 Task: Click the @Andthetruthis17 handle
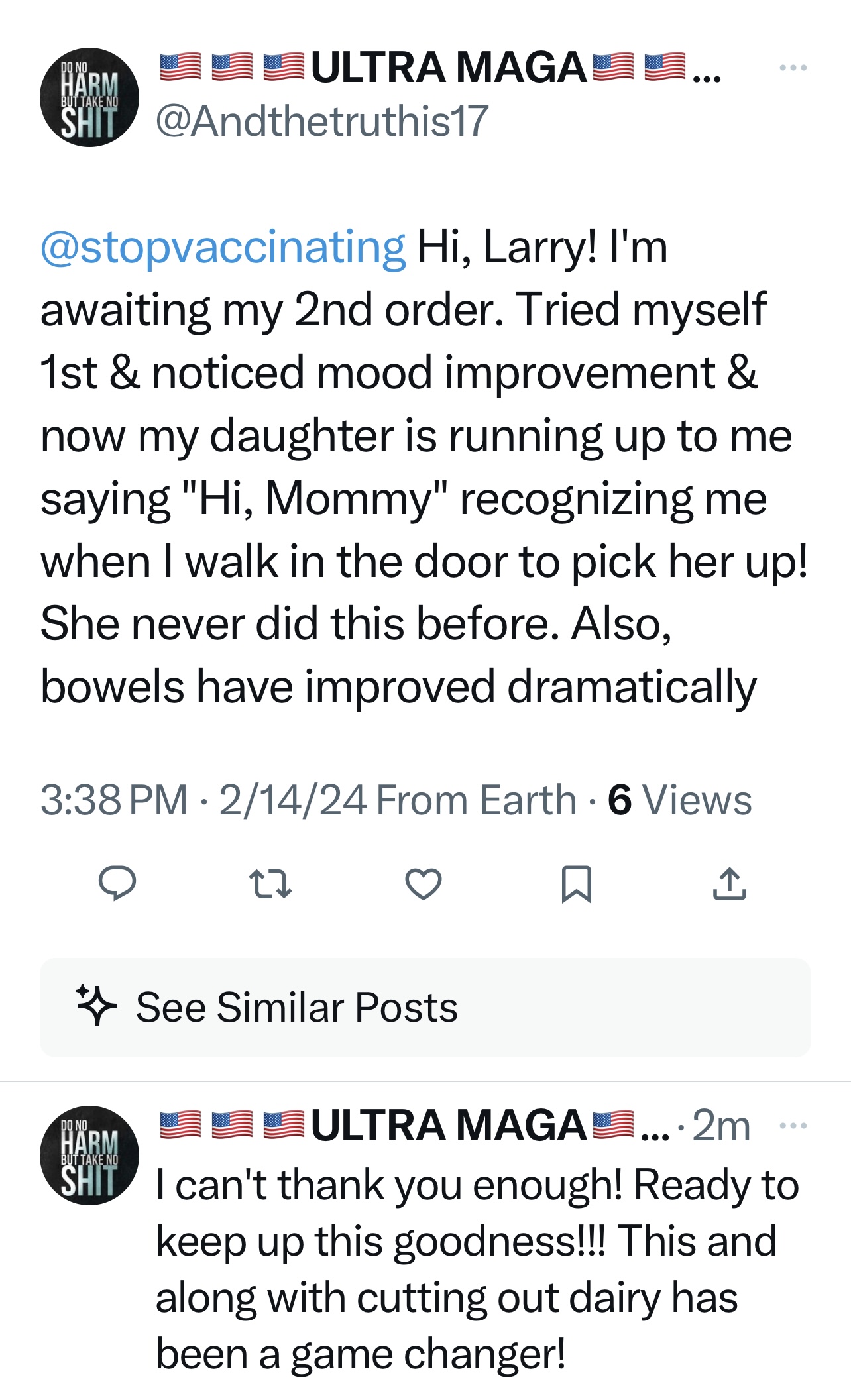pos(322,122)
